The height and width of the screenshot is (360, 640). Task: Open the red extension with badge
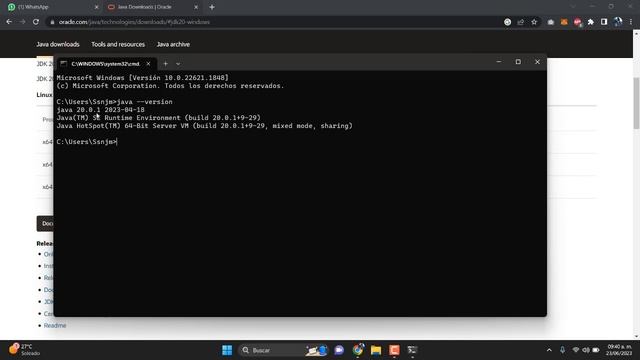[578, 22]
